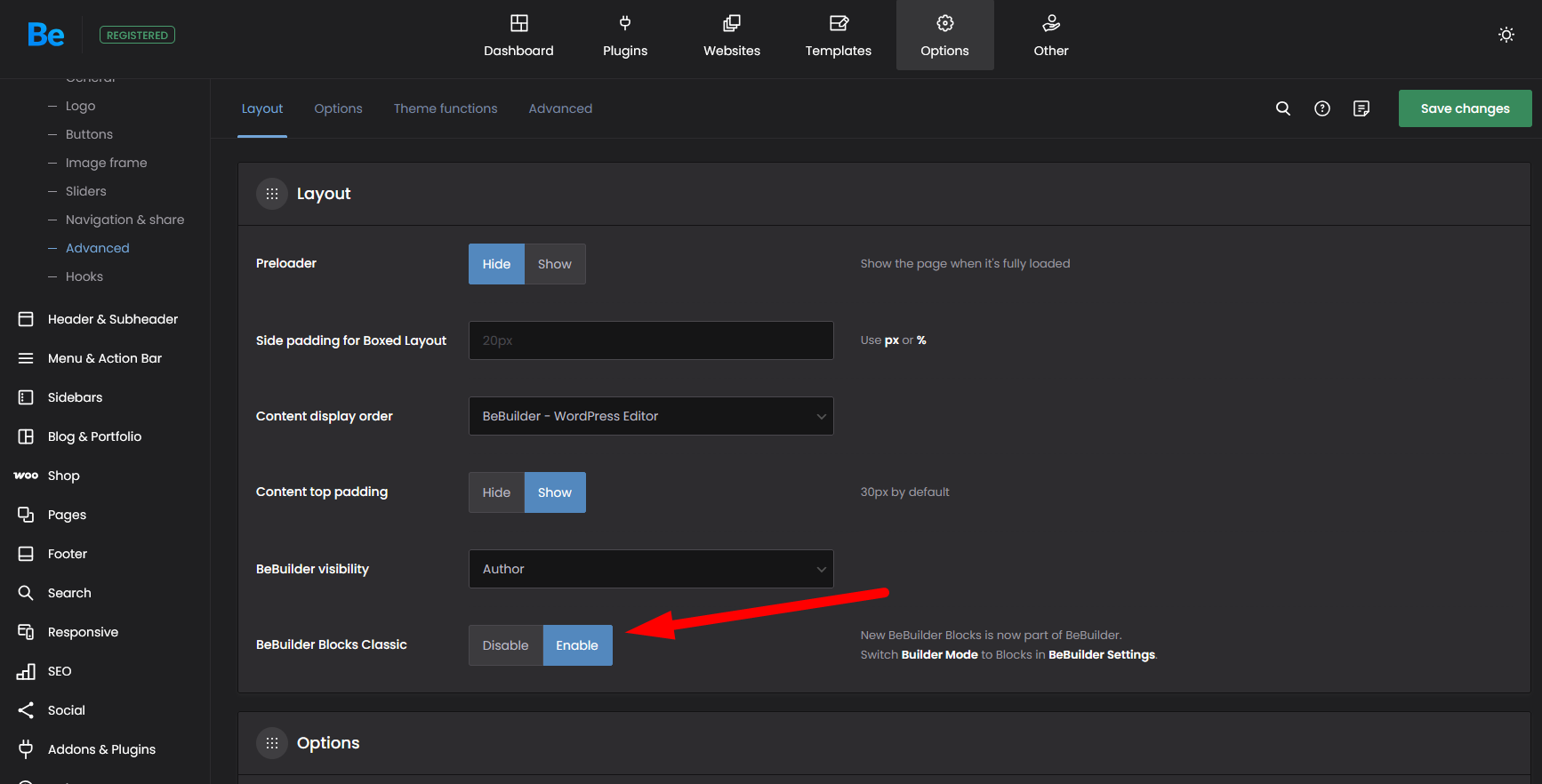Expand the BeBuilder visibility dropdown
Image resolution: width=1542 pixels, height=784 pixels.
pos(650,569)
